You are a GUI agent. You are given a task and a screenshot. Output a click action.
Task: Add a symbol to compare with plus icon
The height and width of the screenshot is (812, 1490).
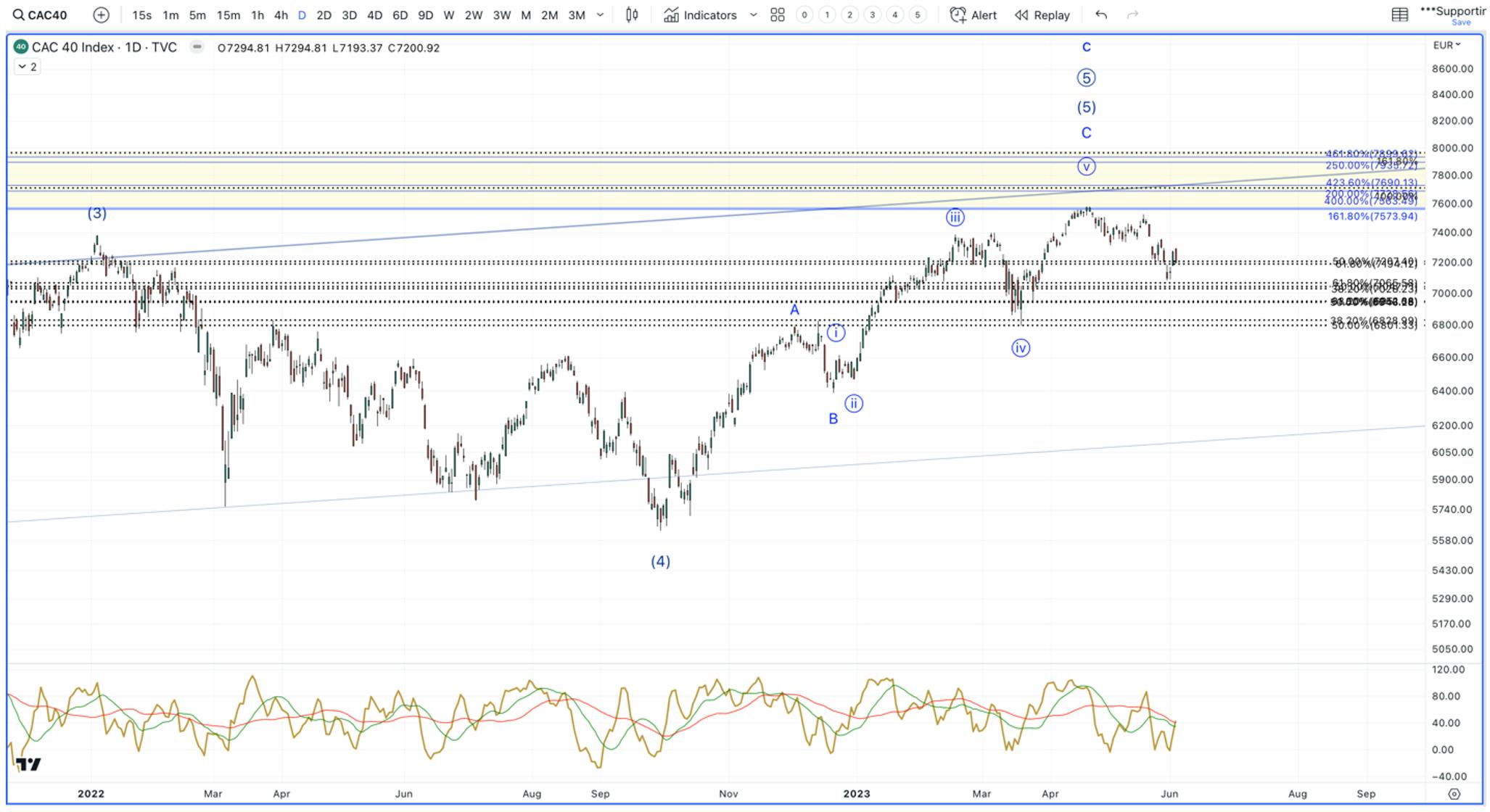point(102,14)
